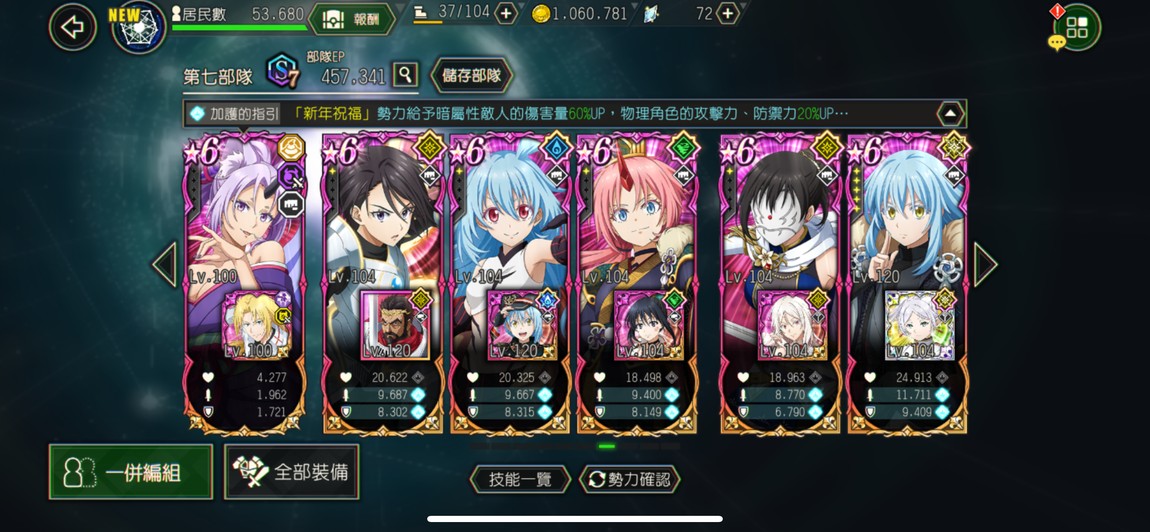Screen dimensions: 1150x532
Task: Tap the gold coin currency icon
Action: (541, 14)
